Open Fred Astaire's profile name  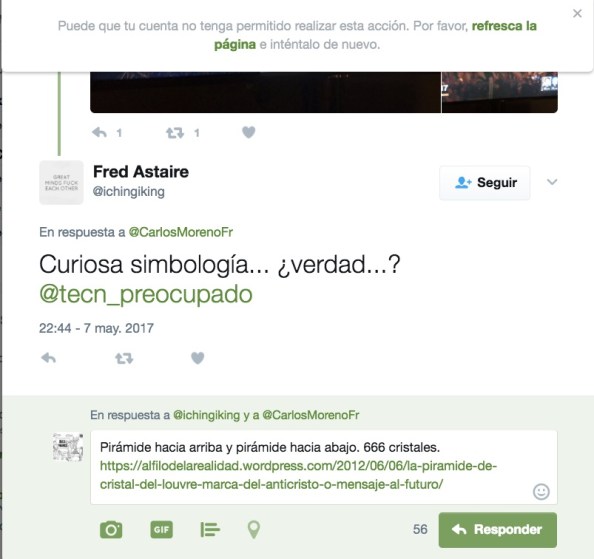141,172
